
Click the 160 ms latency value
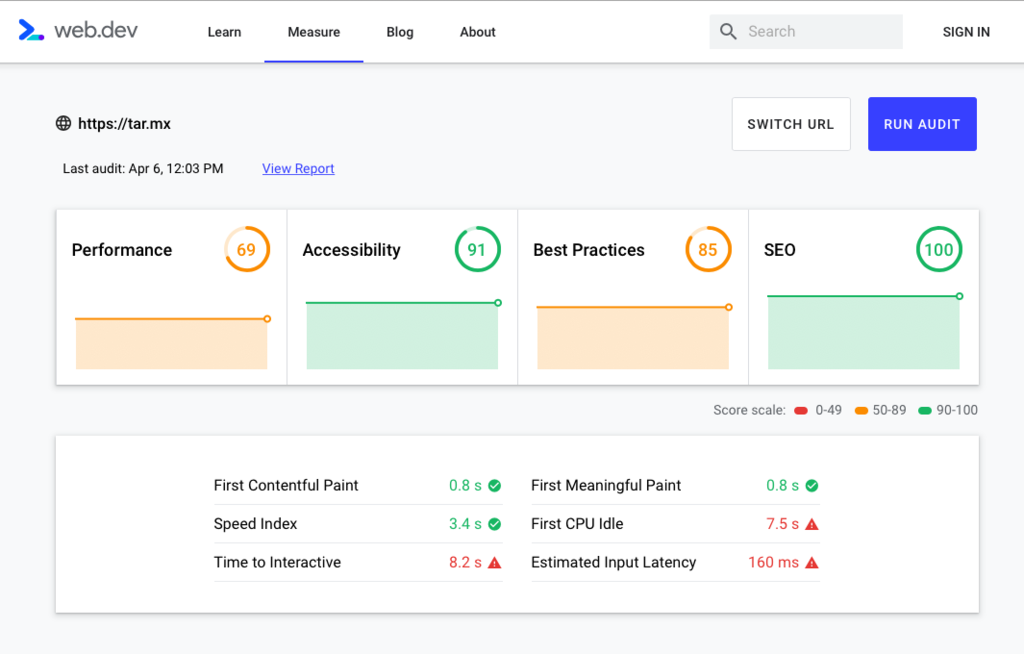point(774,563)
